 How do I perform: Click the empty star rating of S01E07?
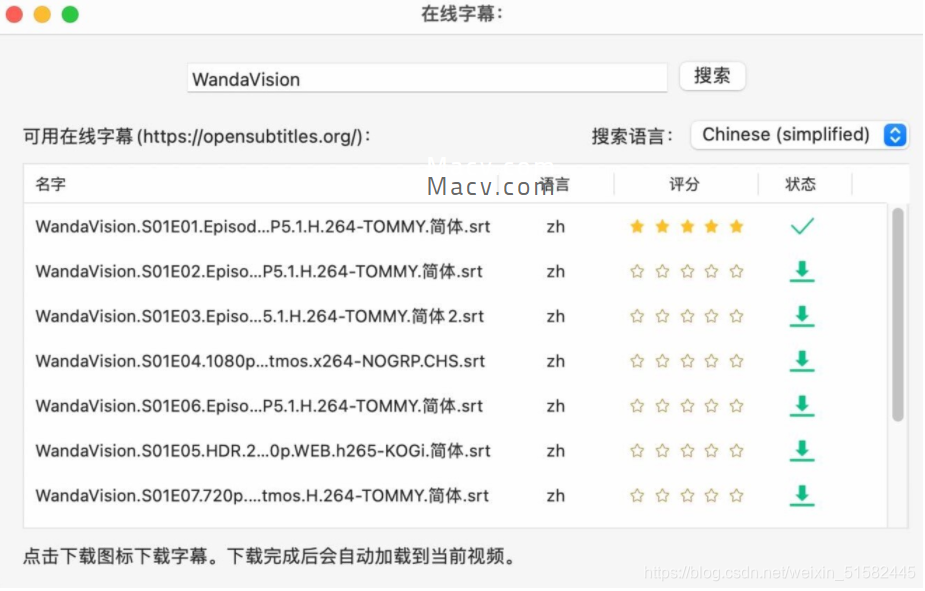(687, 496)
